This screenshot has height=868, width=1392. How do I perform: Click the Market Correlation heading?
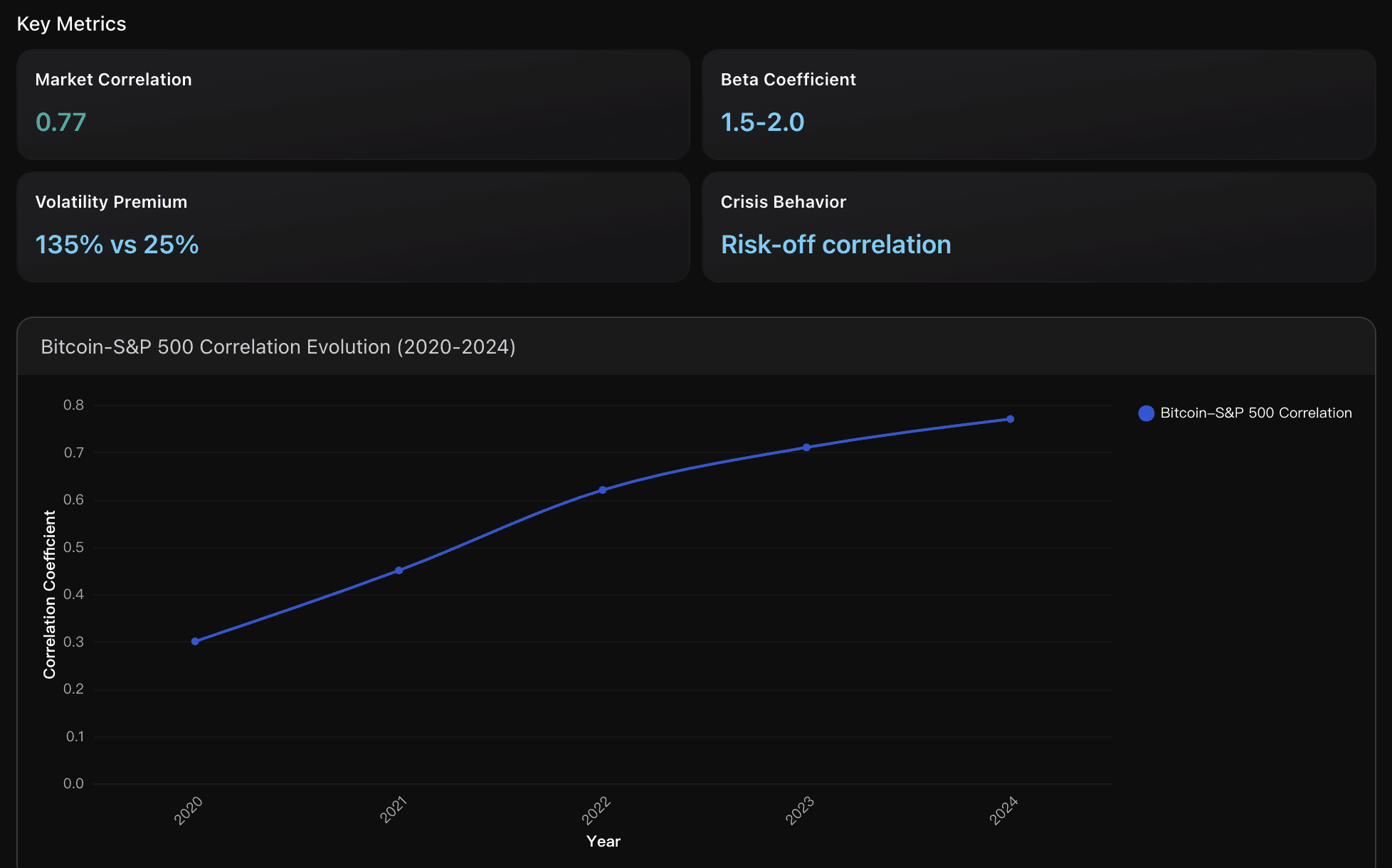coord(113,80)
